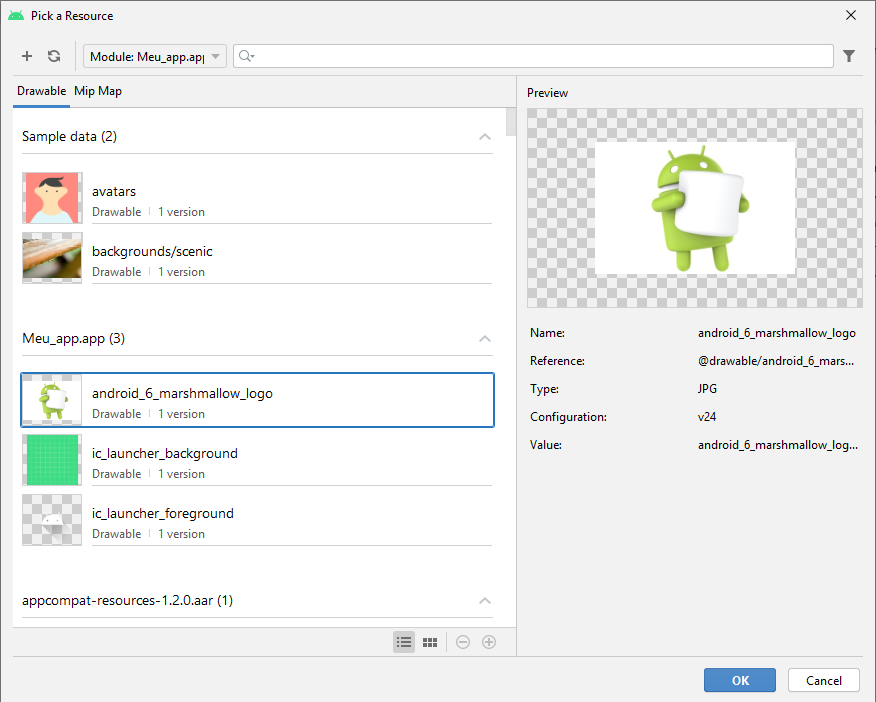The height and width of the screenshot is (702, 876).
Task: Switch to the Mip Map tab
Action: point(98,91)
